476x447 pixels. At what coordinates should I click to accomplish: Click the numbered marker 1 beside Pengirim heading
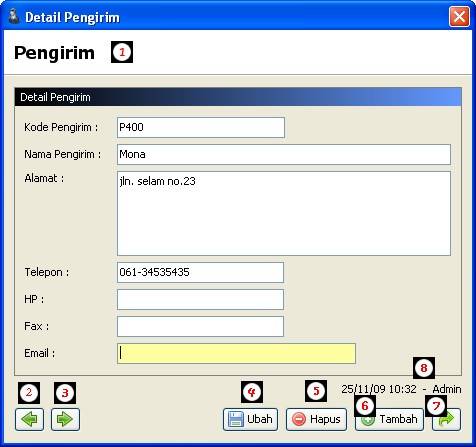pyautogui.click(x=122, y=52)
